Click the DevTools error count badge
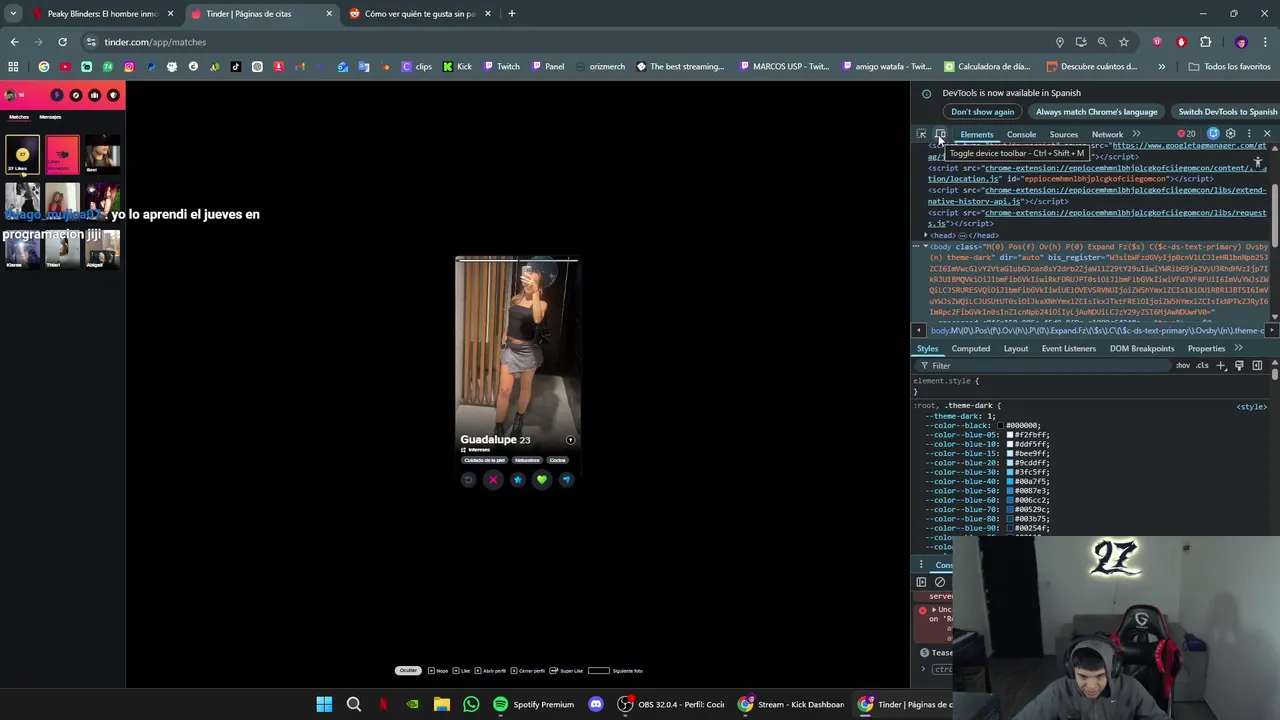This screenshot has width=1280, height=720. [x=1186, y=134]
